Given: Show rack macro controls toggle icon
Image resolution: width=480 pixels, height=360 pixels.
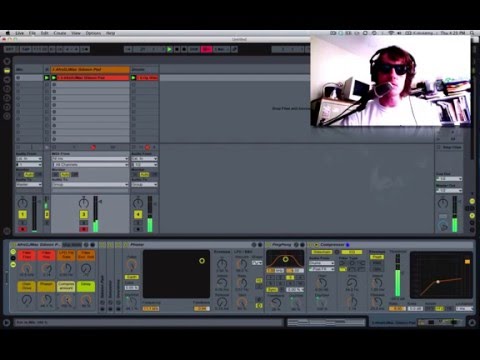Looking at the screenshot, I should point(13,252).
